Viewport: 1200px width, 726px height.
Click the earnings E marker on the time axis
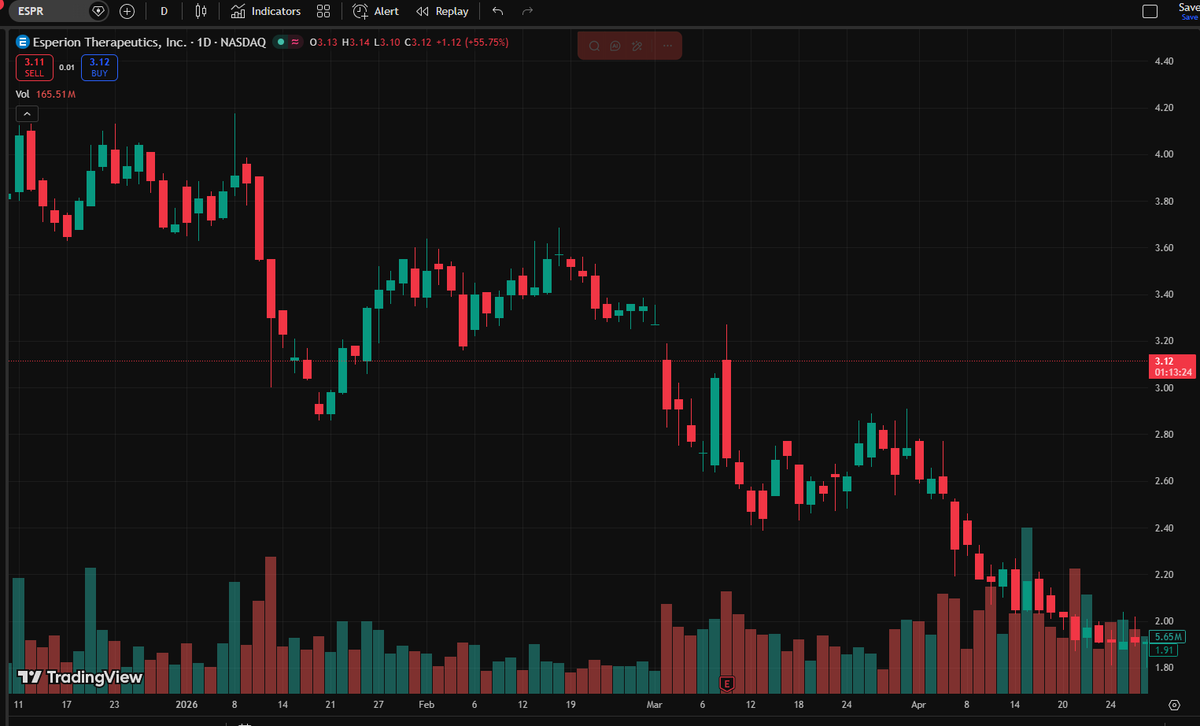point(727,684)
